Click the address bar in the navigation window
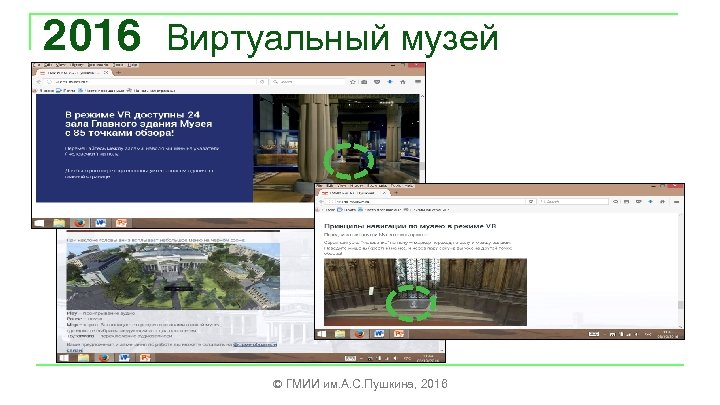The height and width of the screenshot is (405, 720). pyautogui.click(x=432, y=202)
